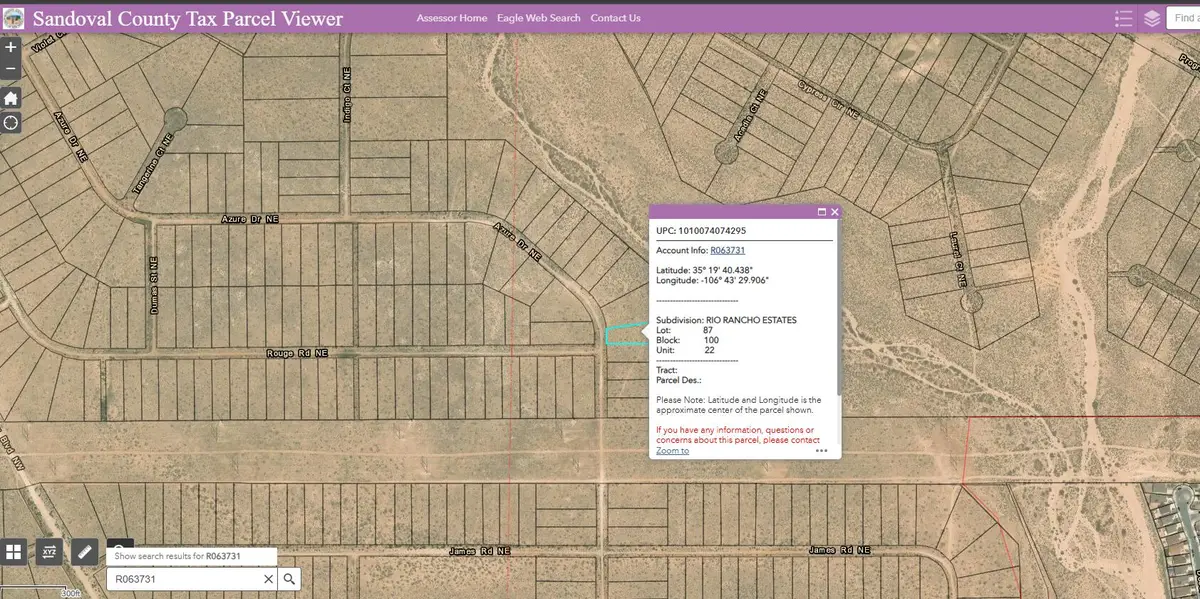Open the layer list widget

tap(1152, 18)
